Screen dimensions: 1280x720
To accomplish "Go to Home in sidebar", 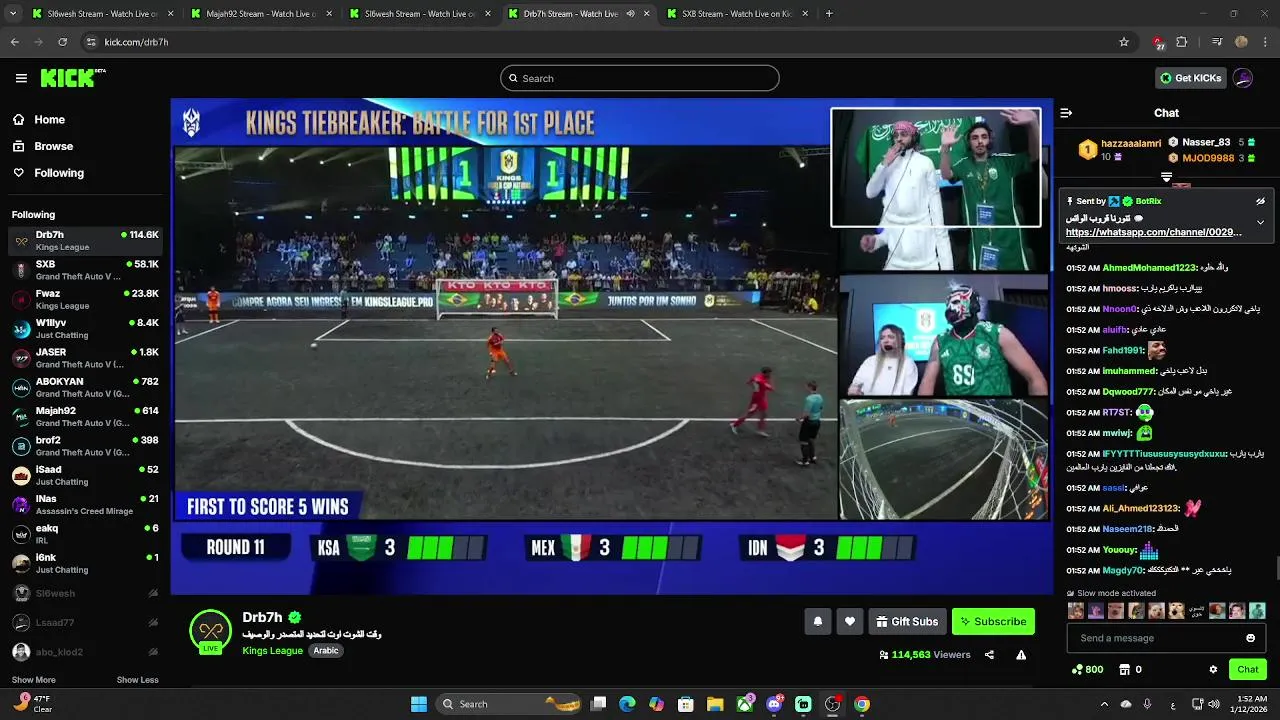I will click(49, 120).
